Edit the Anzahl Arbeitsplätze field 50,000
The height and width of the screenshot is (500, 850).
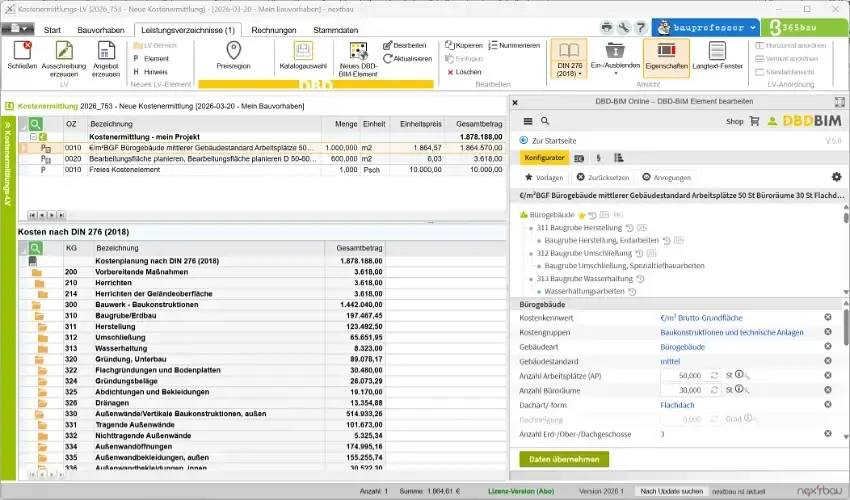pos(685,376)
